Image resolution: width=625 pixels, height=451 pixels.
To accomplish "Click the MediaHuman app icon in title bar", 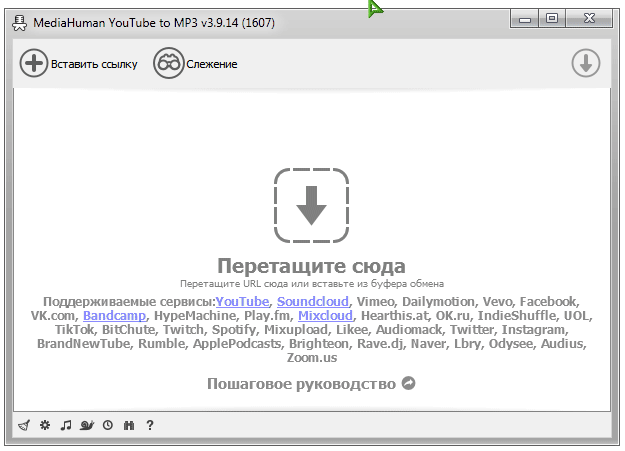I will 20,23.
